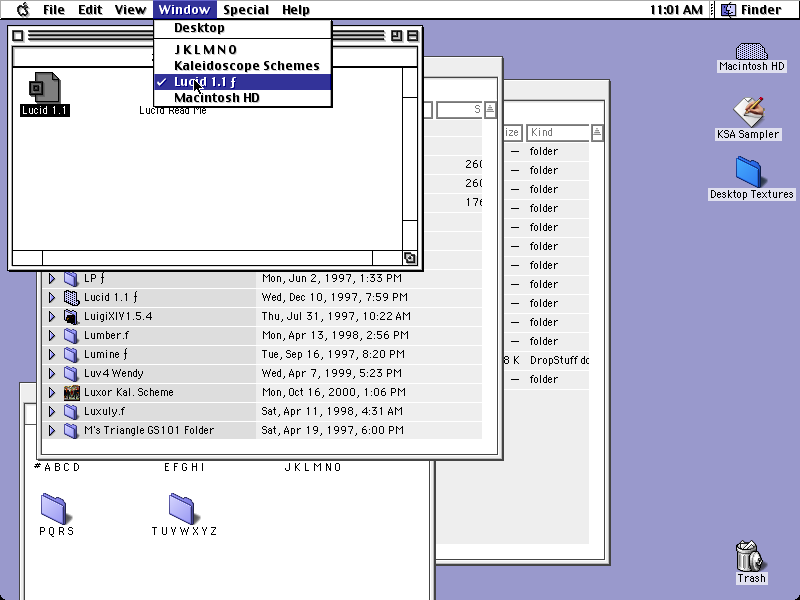Click the Luxor Kal. Scheme picture icon
This screenshot has height=600, width=800.
coord(71,392)
